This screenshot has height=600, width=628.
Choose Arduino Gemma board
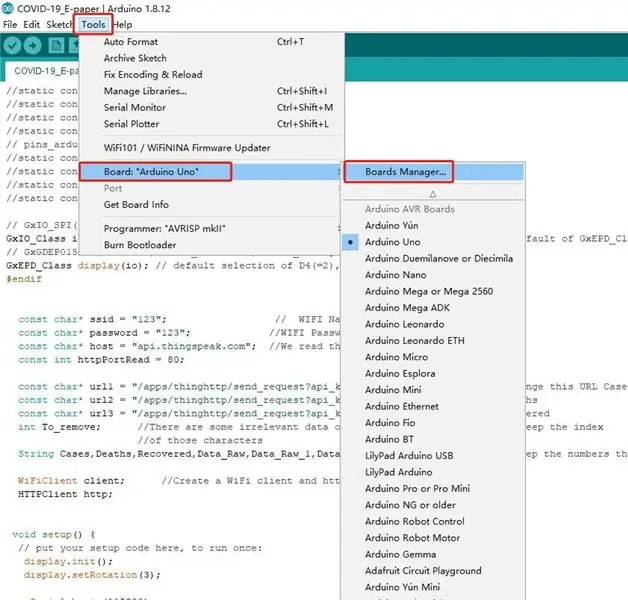pos(433,554)
